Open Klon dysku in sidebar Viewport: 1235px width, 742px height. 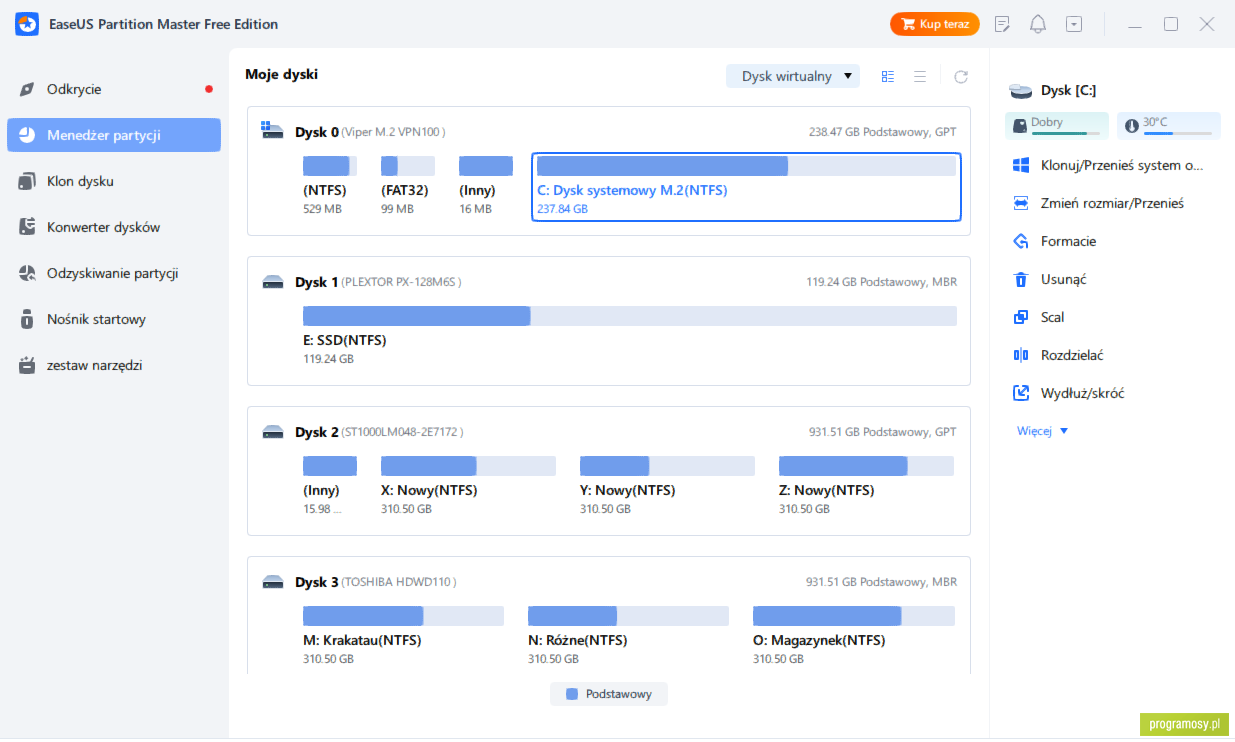click(x=114, y=181)
